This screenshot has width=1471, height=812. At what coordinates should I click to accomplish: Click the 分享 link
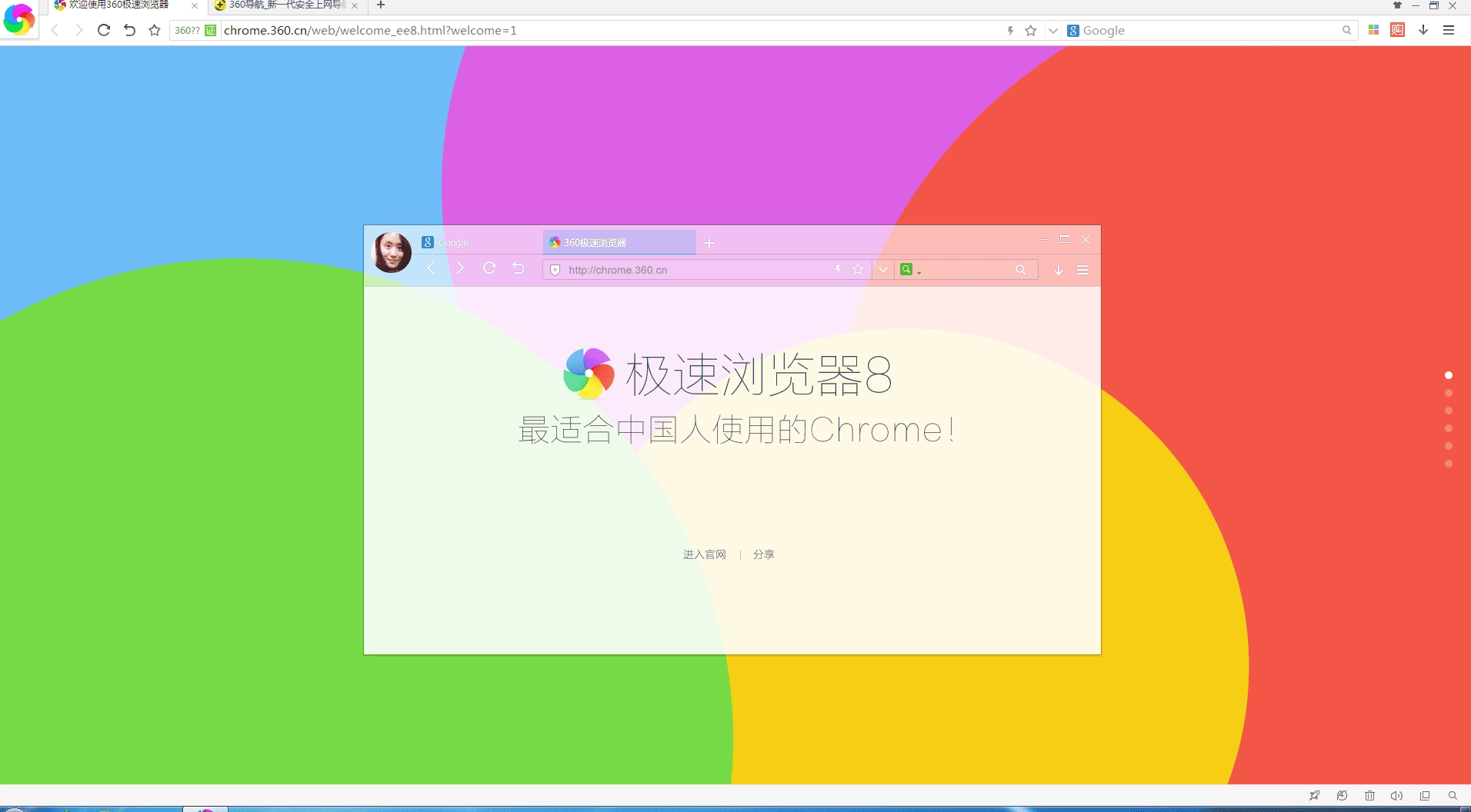tap(763, 554)
